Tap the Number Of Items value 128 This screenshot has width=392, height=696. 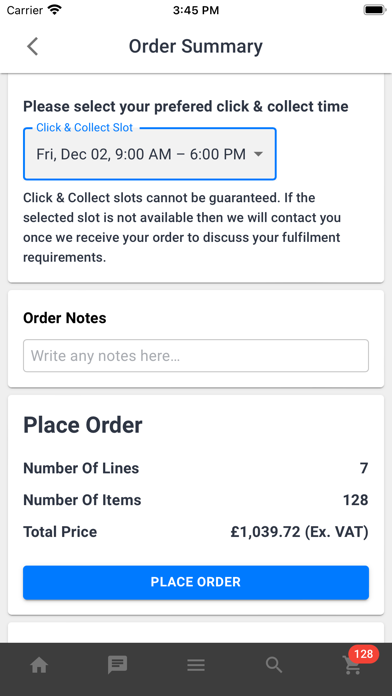pyautogui.click(x=356, y=500)
